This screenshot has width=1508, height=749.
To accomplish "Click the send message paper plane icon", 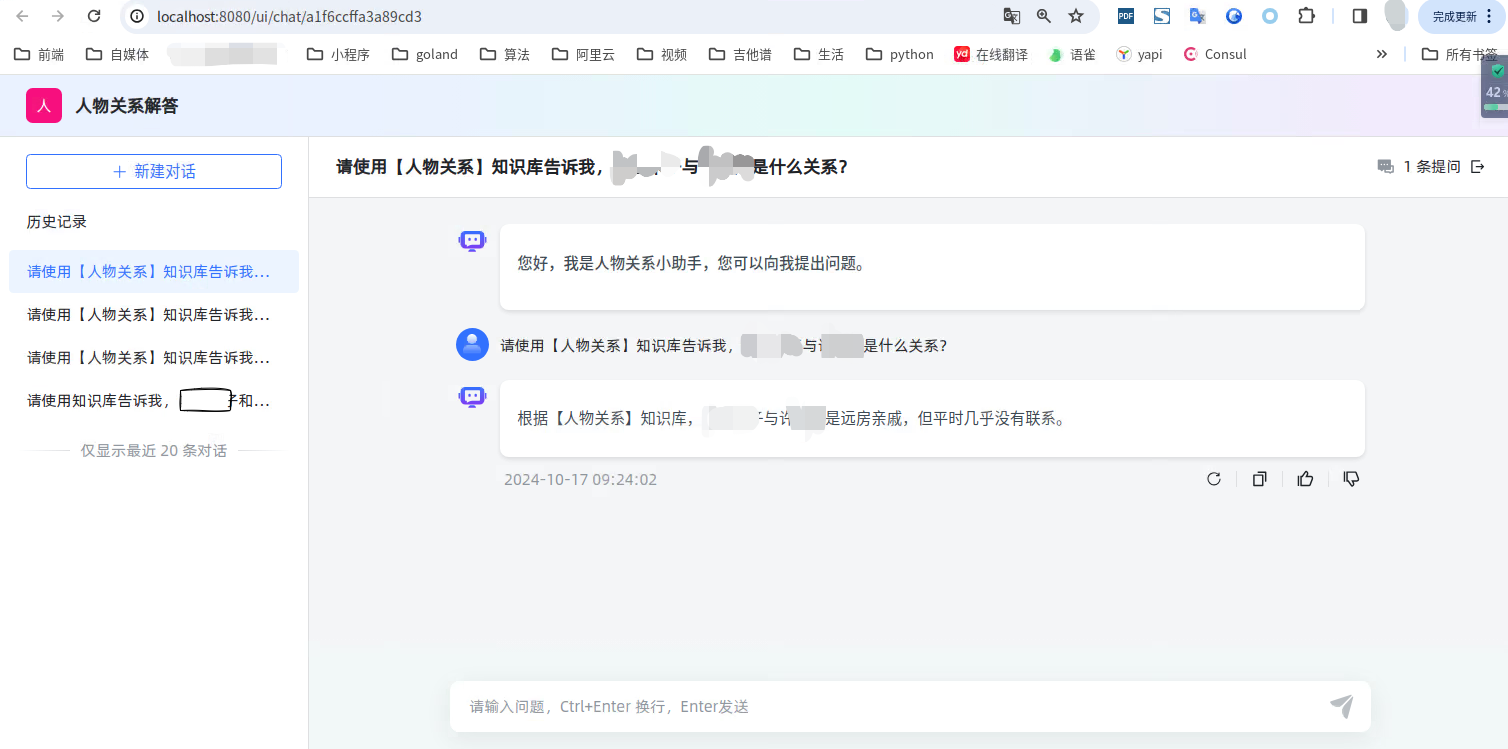I will click(x=1341, y=706).
